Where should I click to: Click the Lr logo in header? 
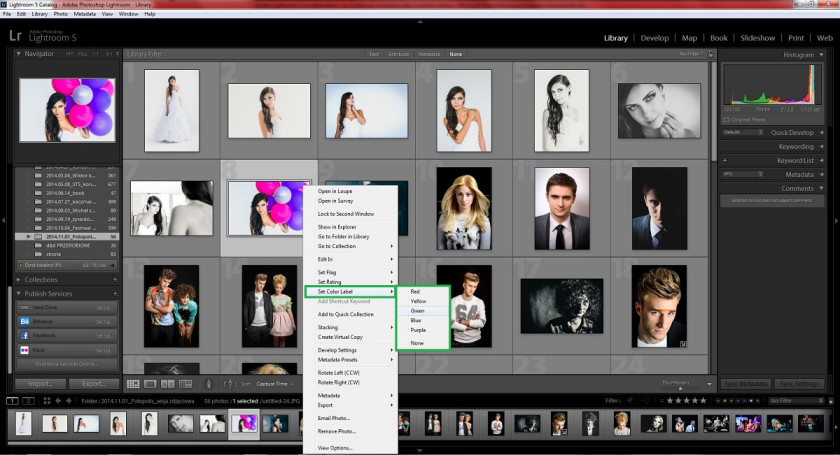(x=15, y=36)
